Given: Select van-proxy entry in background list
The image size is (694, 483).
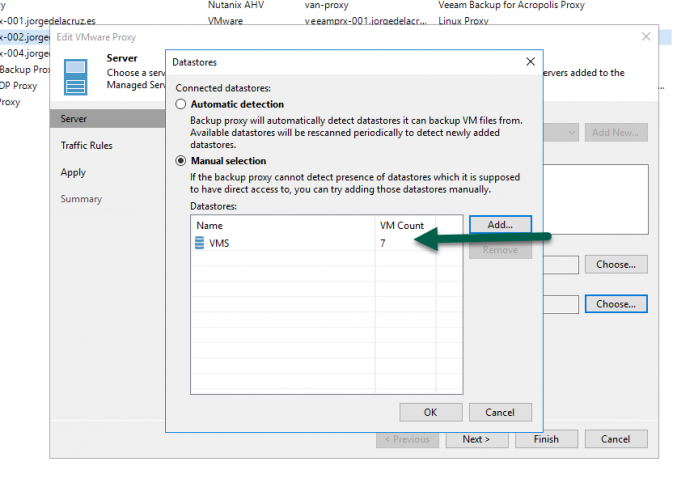Looking at the screenshot, I should click(327, 5).
